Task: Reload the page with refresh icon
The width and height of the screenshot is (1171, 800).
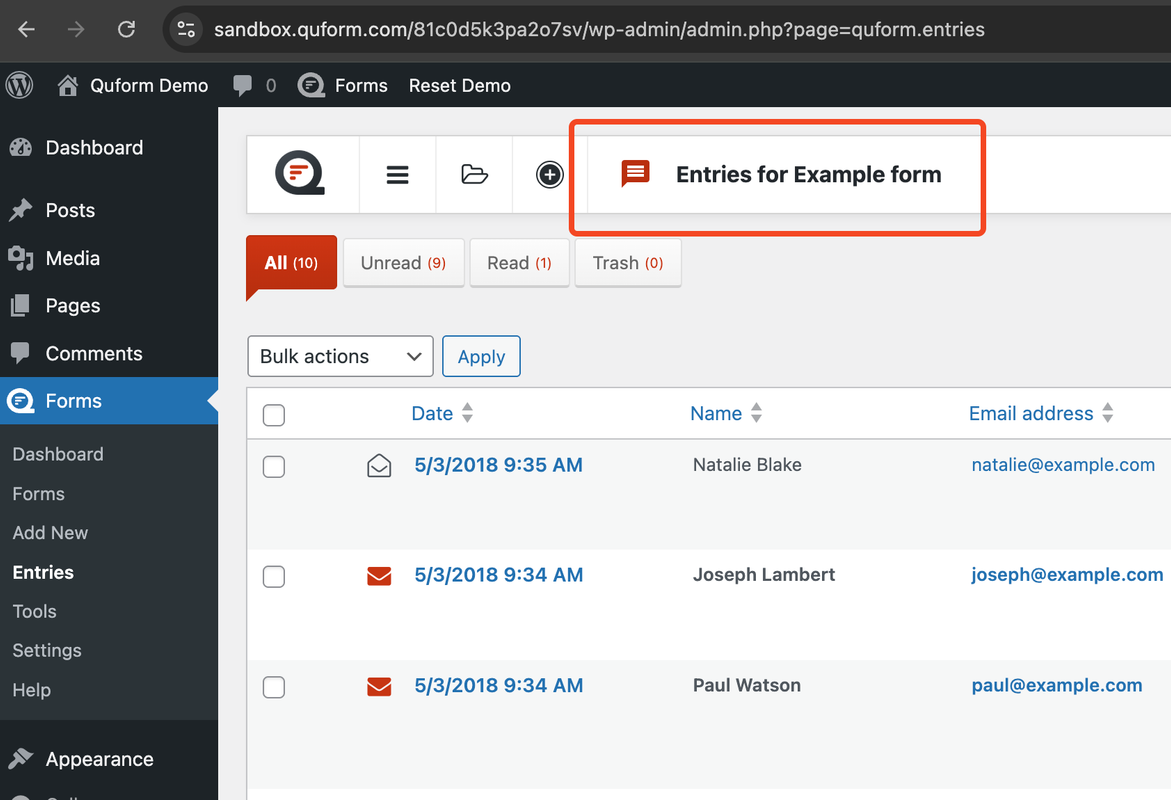Action: click(x=126, y=29)
